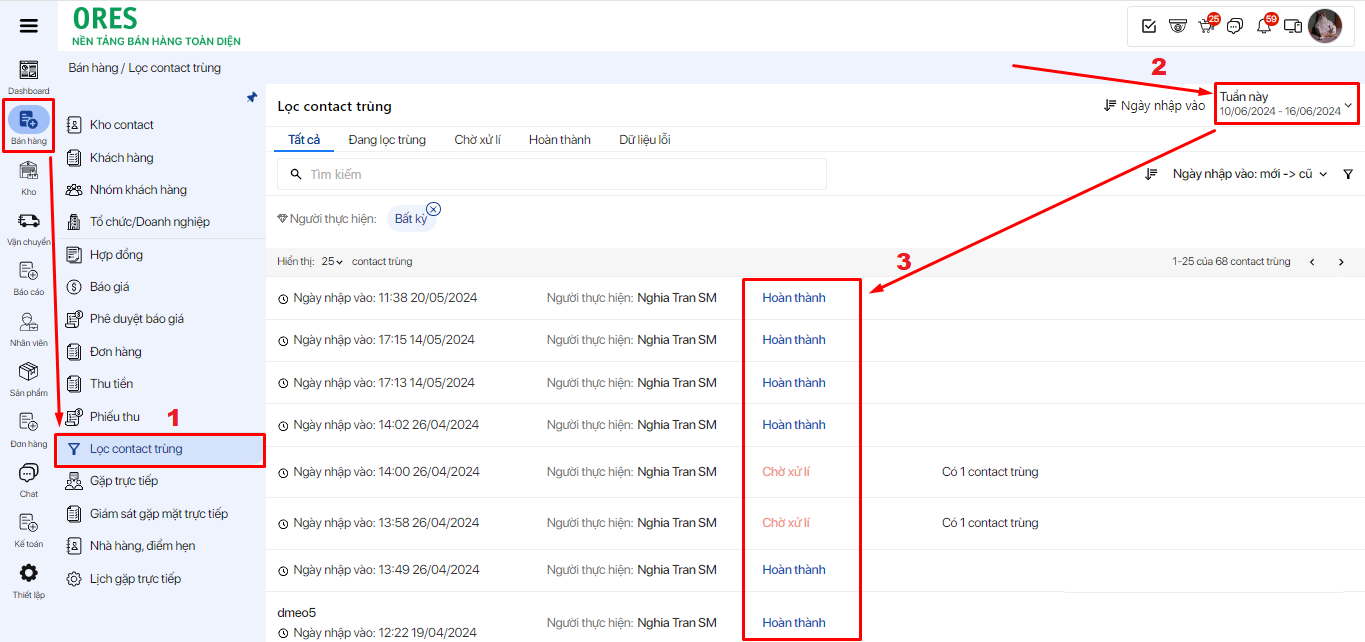Go to next page of contact list
The image size is (1365, 642).
point(1341,262)
